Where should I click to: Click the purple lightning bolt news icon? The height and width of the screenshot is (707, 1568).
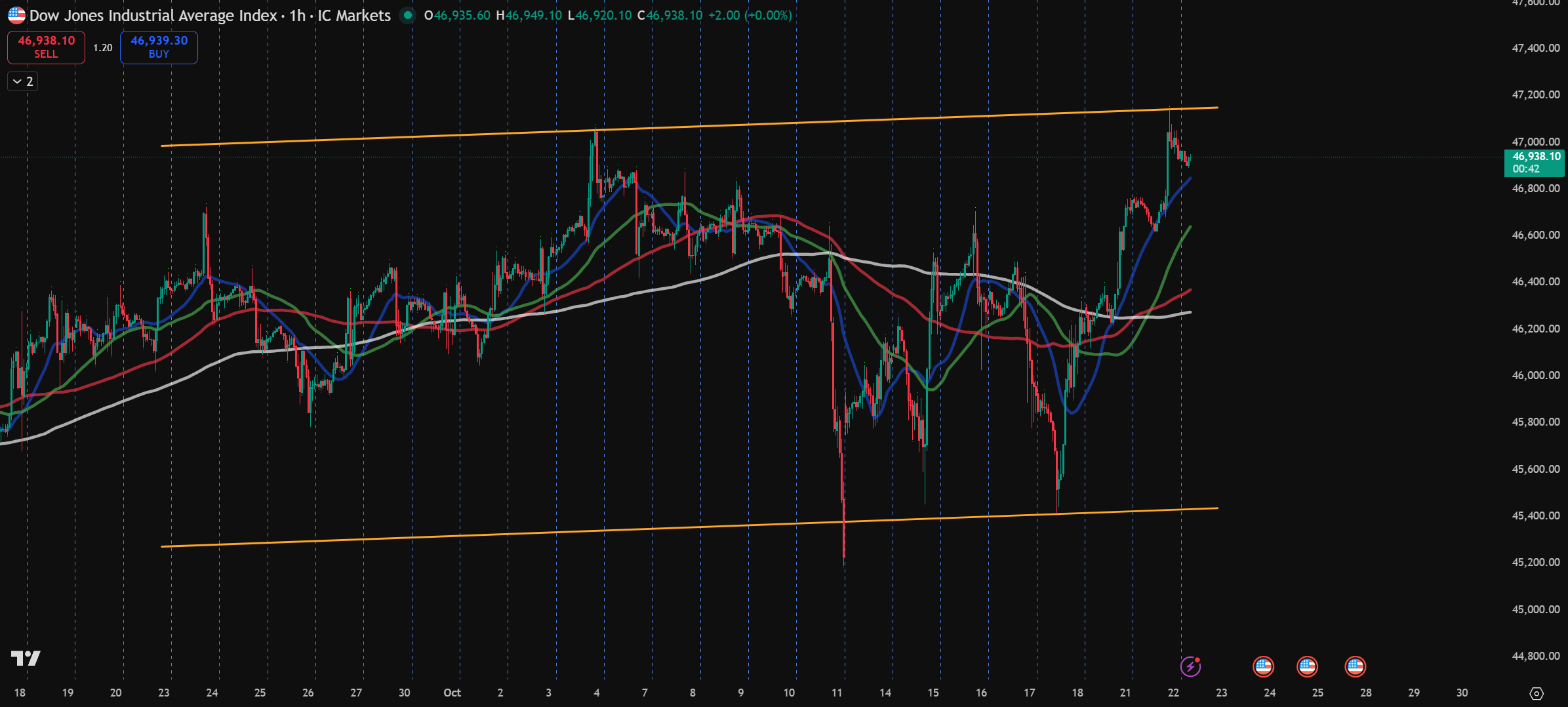pos(1190,666)
